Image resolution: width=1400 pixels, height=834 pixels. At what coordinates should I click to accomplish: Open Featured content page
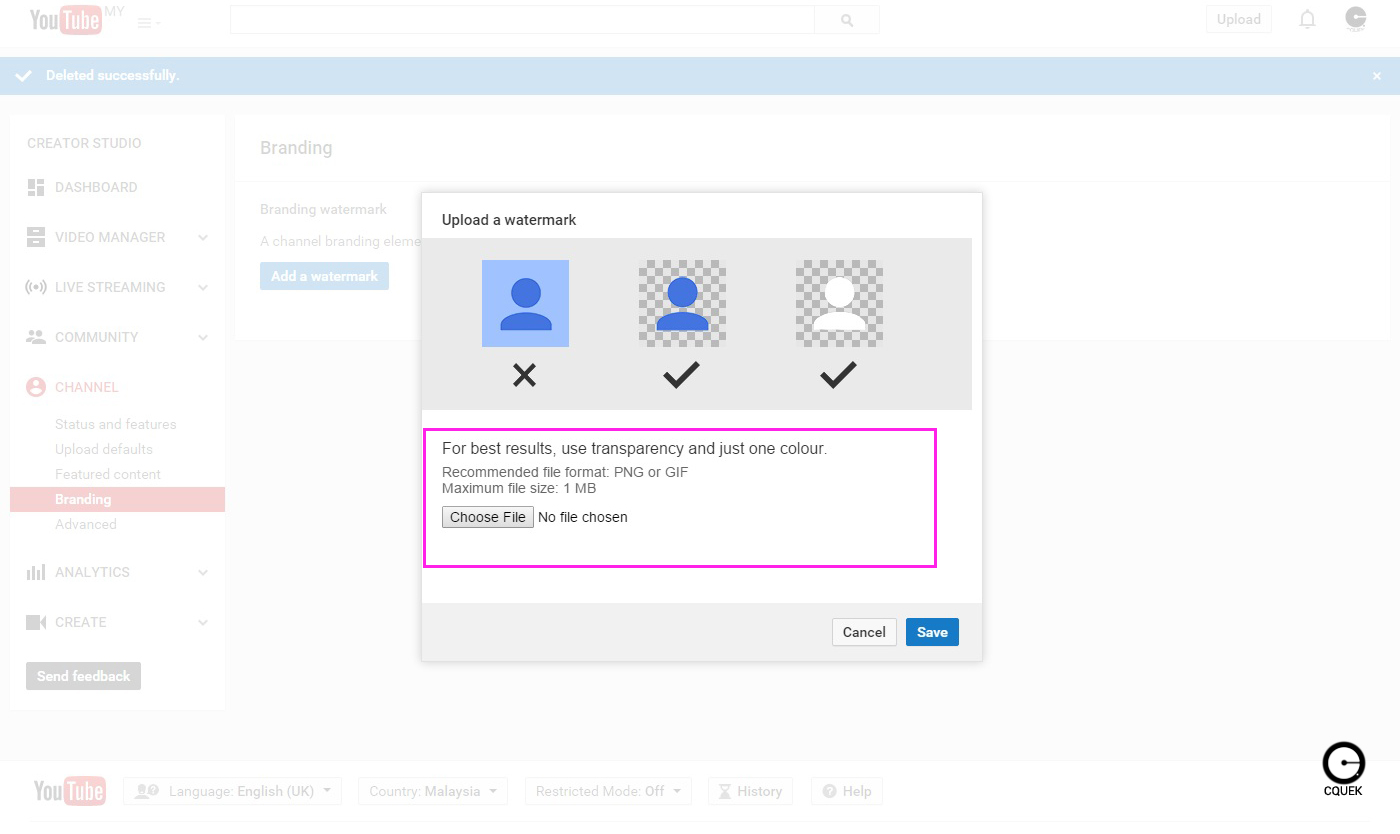click(x=108, y=474)
